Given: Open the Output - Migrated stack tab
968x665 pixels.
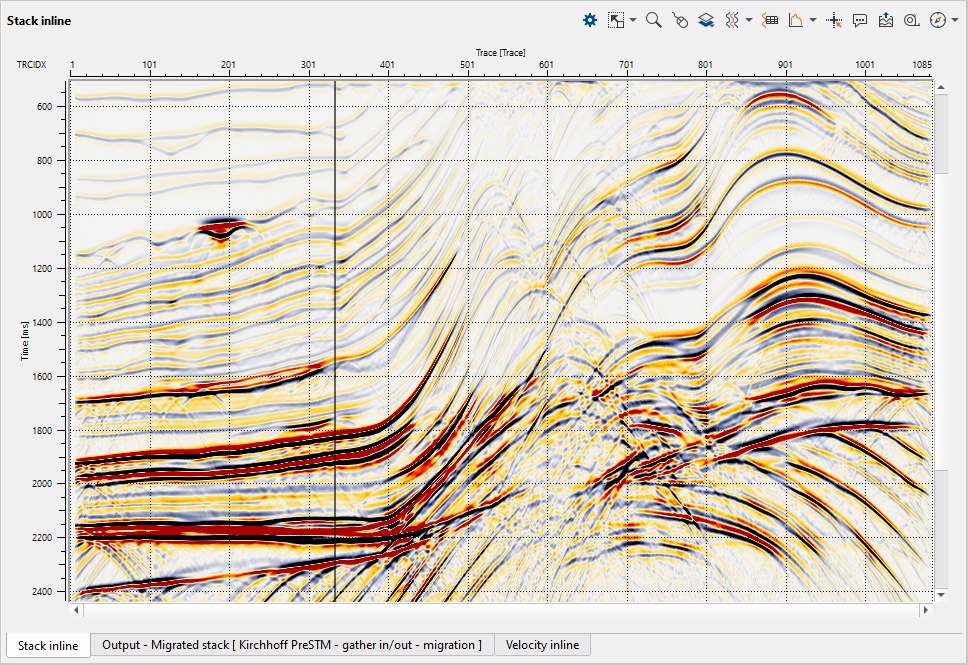Looking at the screenshot, I should click(292, 645).
